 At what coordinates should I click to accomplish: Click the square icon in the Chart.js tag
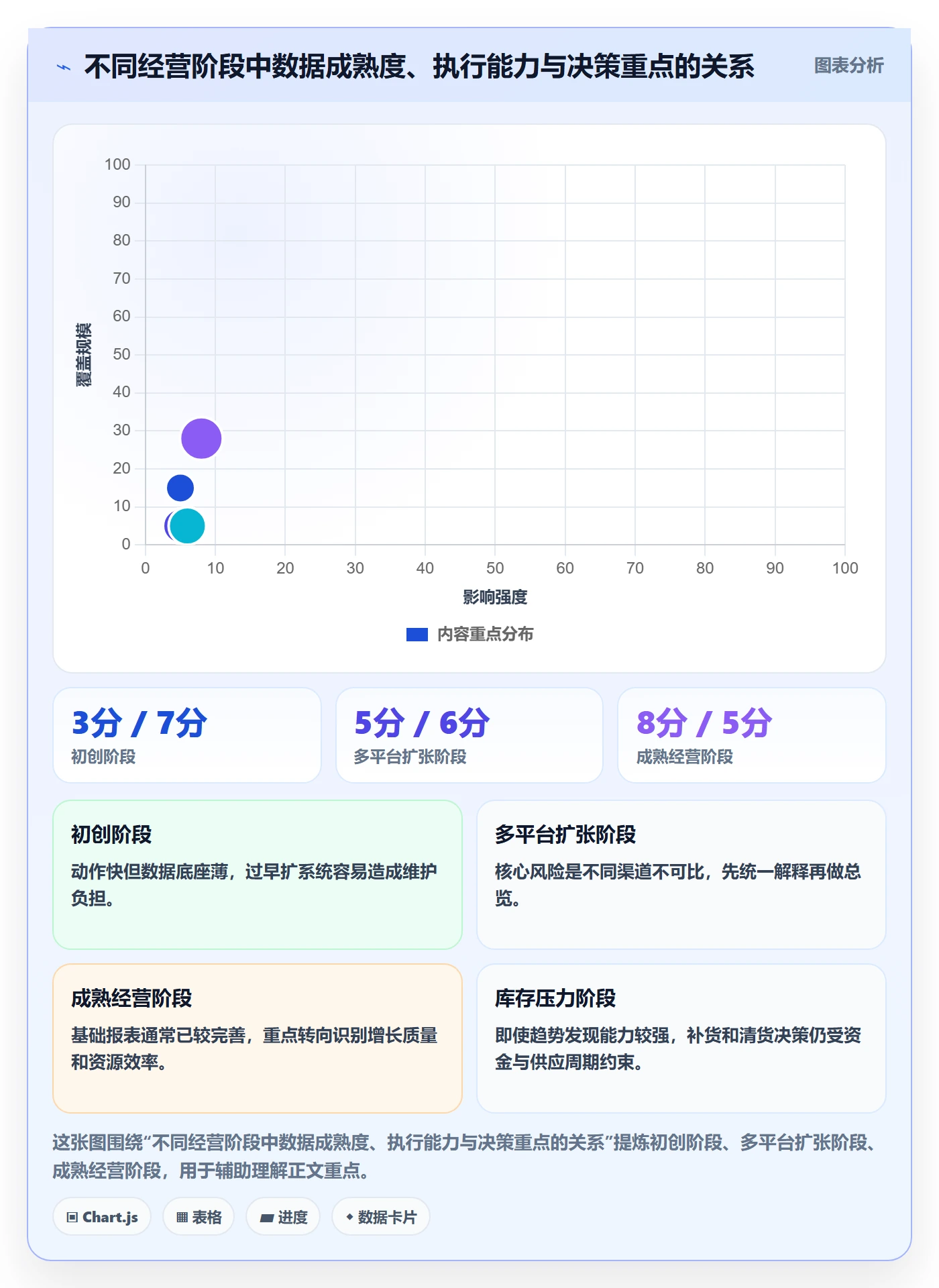point(72,1218)
